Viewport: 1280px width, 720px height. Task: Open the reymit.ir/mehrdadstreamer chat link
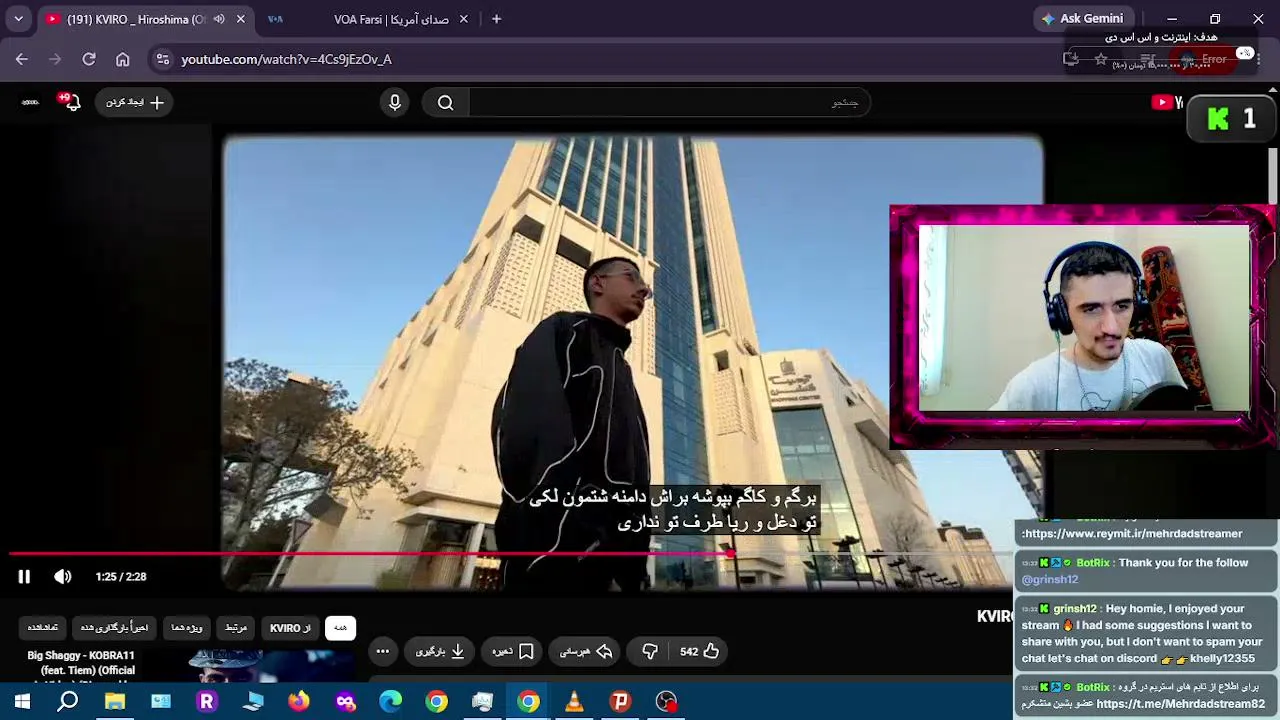point(1132,534)
